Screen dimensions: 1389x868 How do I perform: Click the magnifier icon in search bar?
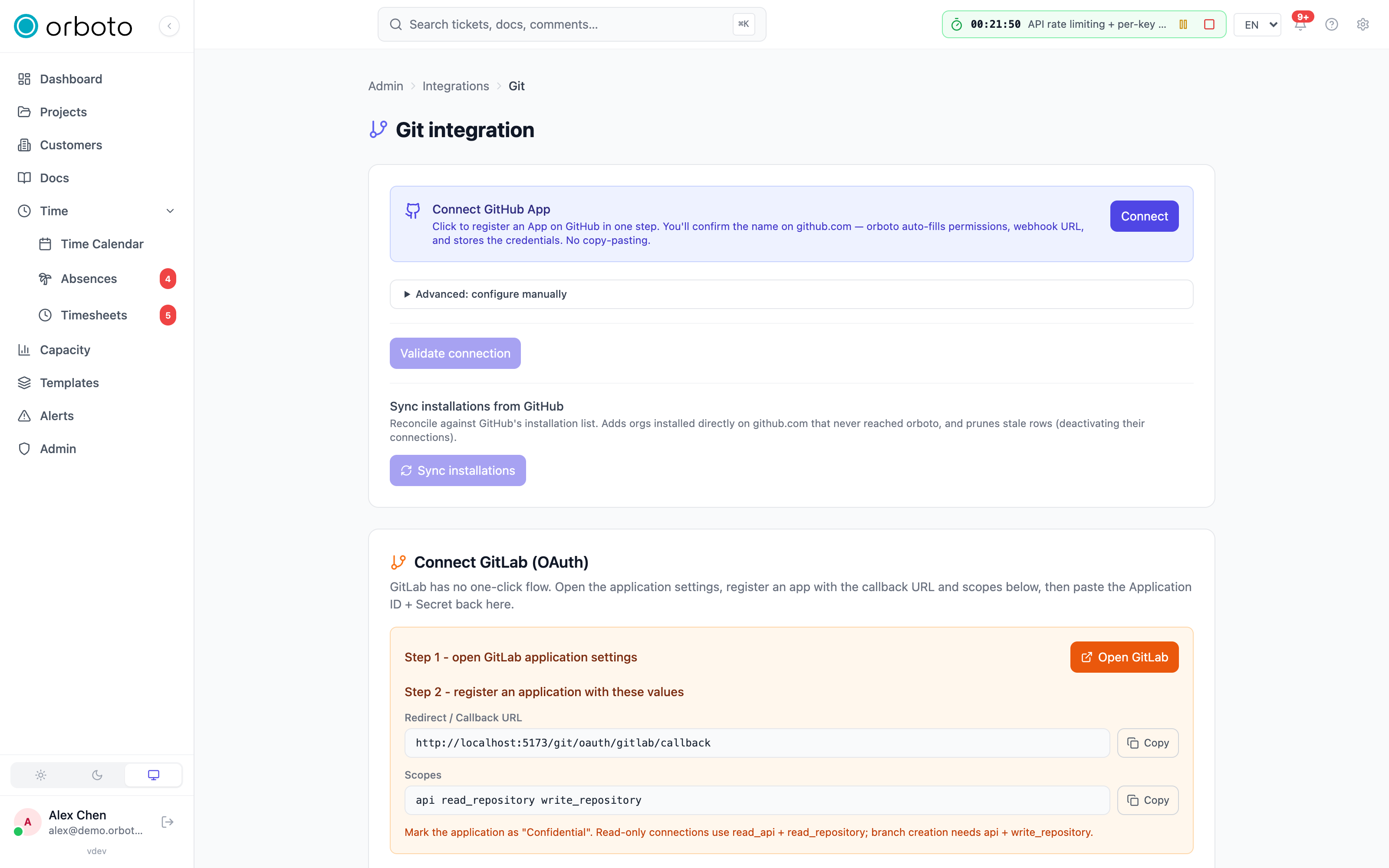(x=395, y=24)
